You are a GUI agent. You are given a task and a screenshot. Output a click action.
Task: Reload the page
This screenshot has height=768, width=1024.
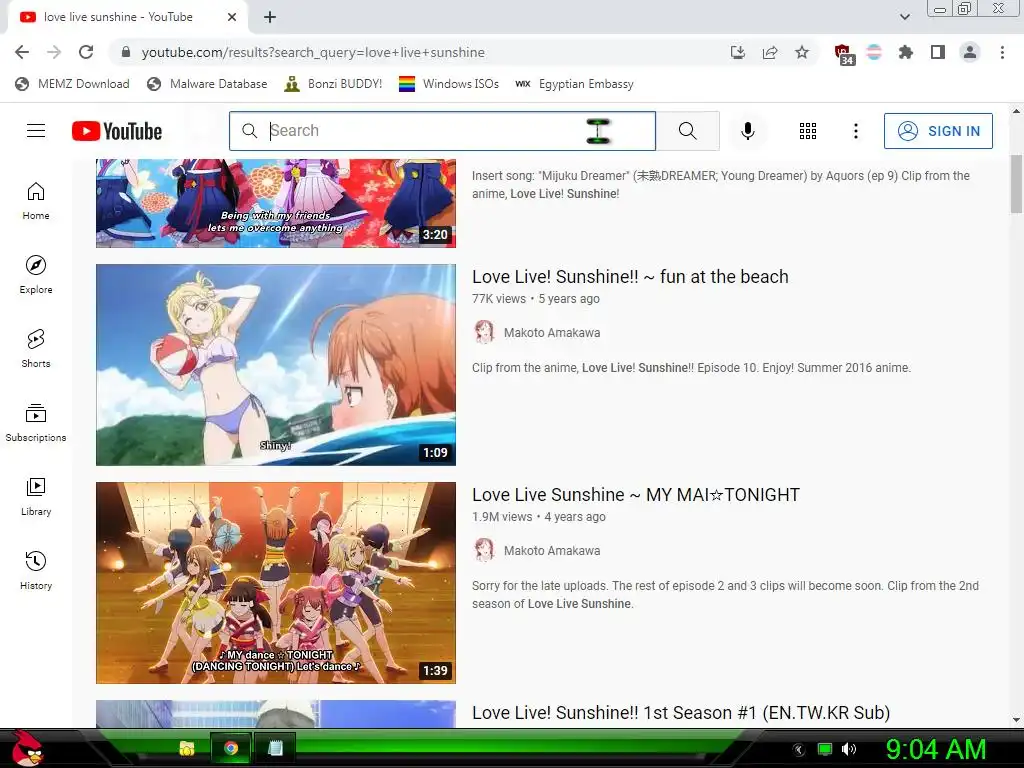coord(86,52)
